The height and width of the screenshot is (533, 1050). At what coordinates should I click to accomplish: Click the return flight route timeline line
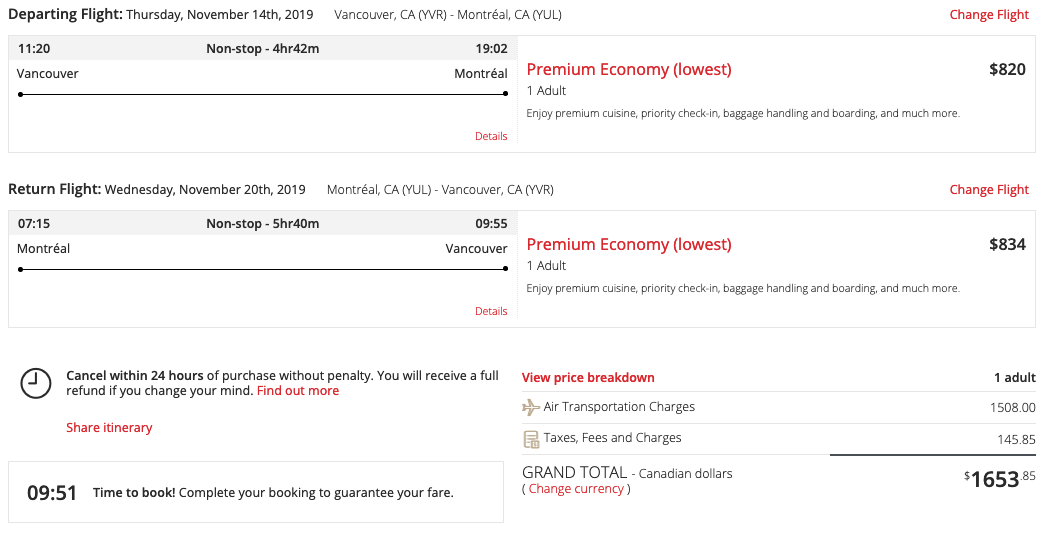tap(263, 270)
